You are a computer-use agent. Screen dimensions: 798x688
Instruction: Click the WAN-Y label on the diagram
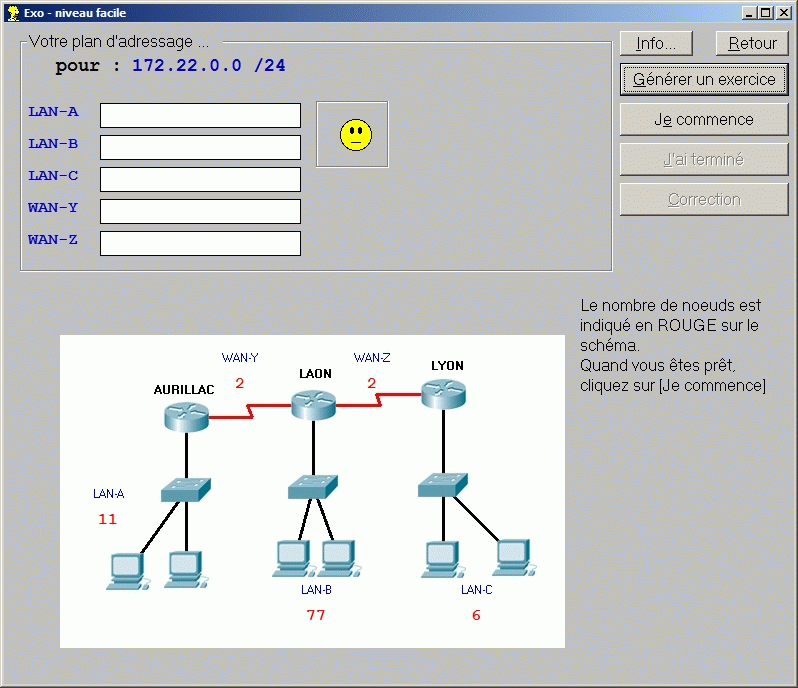[x=240, y=358]
